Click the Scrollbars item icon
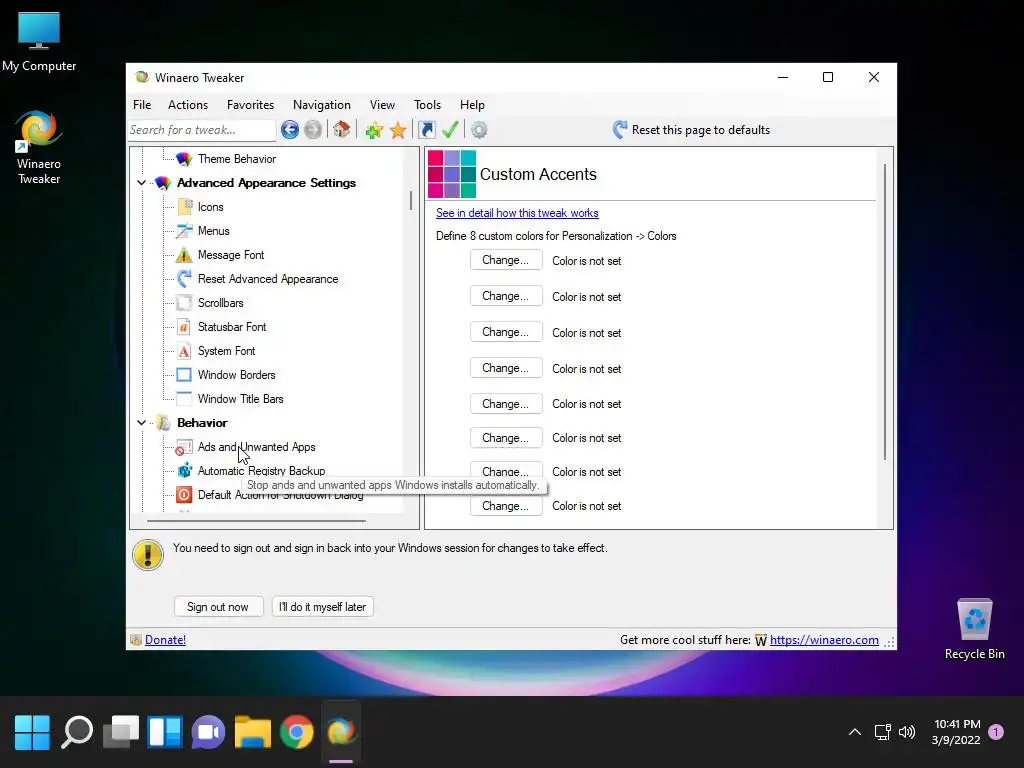 point(185,303)
